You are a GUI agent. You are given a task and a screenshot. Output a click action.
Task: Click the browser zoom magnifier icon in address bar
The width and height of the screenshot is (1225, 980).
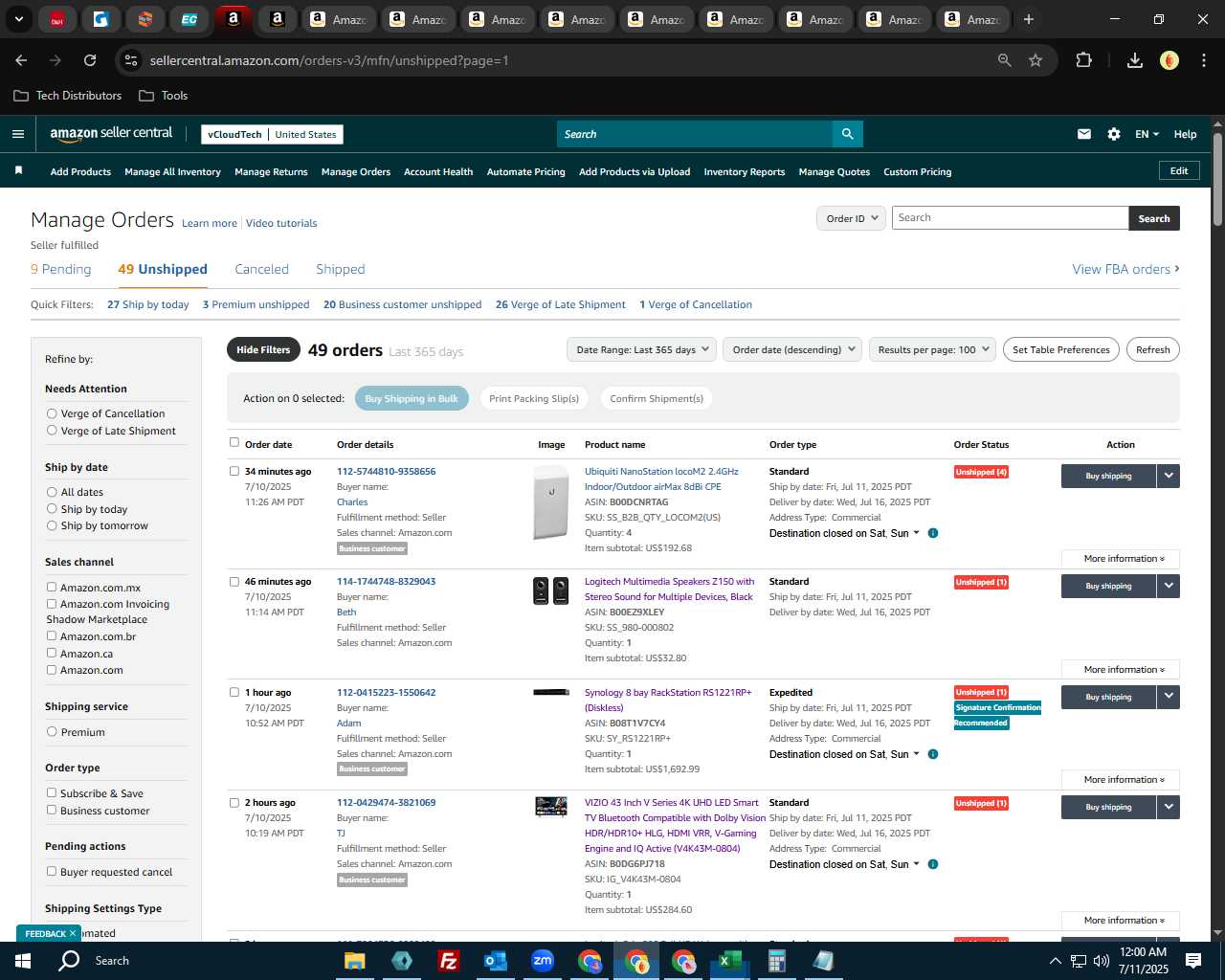tap(1005, 60)
